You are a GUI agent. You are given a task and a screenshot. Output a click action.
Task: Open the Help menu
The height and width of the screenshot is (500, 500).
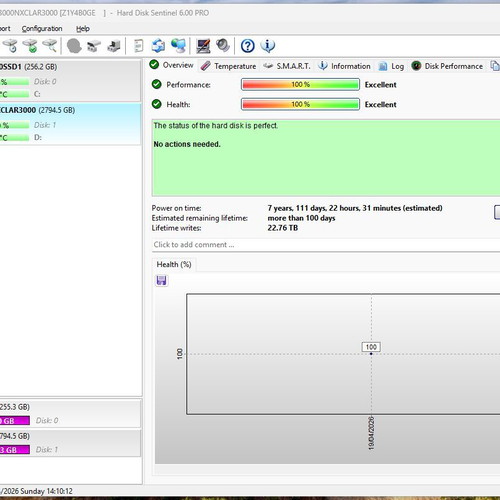[x=83, y=29]
